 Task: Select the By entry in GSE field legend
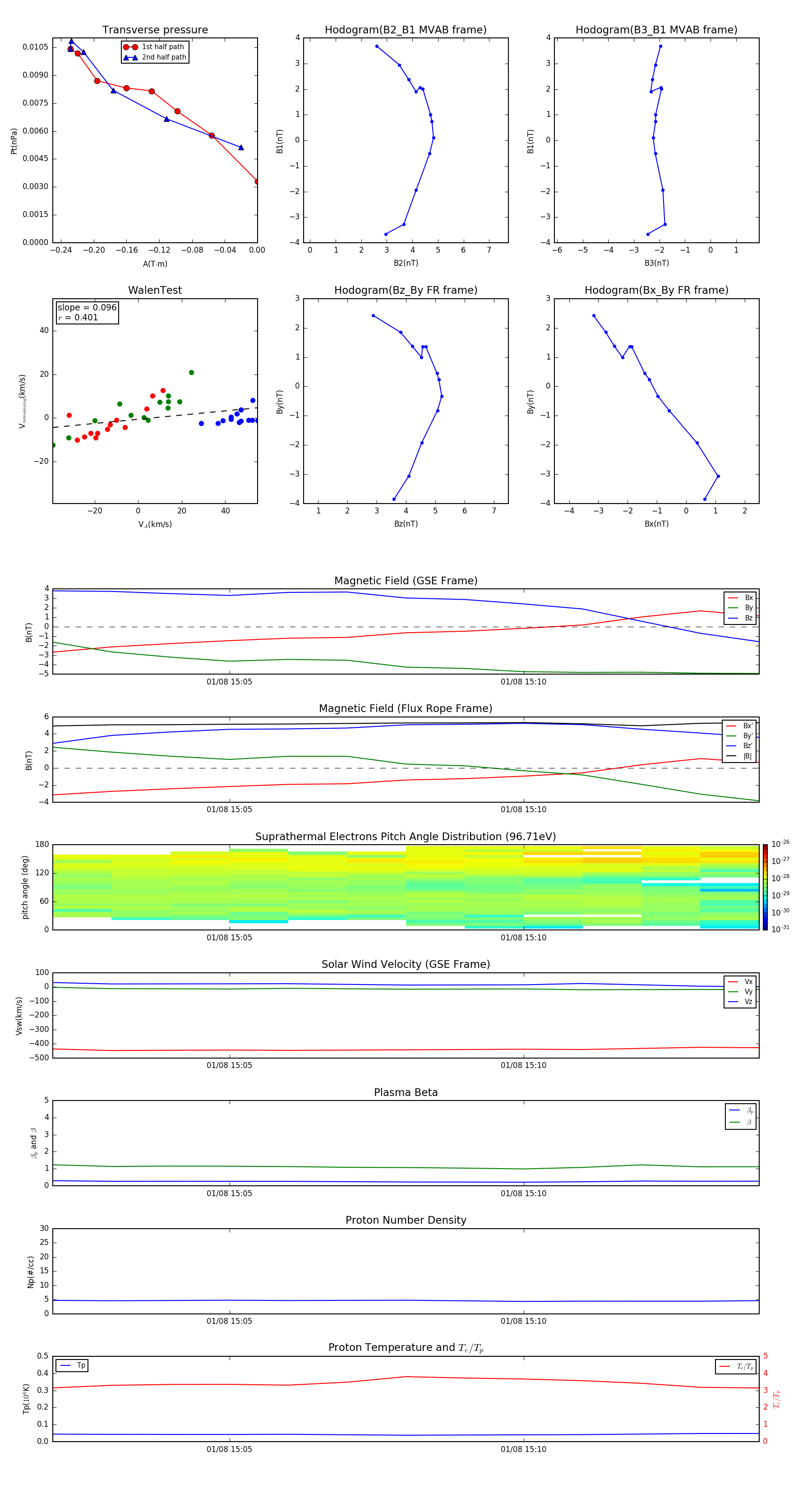point(740,607)
